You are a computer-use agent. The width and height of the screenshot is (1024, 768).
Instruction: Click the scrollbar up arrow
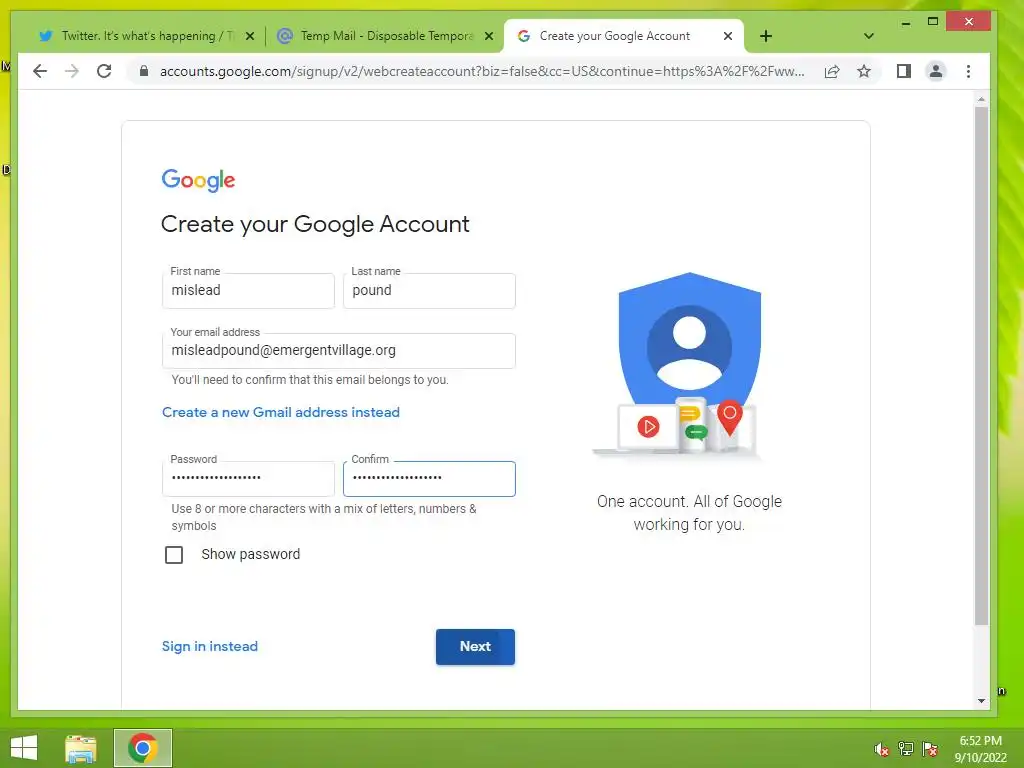981,99
